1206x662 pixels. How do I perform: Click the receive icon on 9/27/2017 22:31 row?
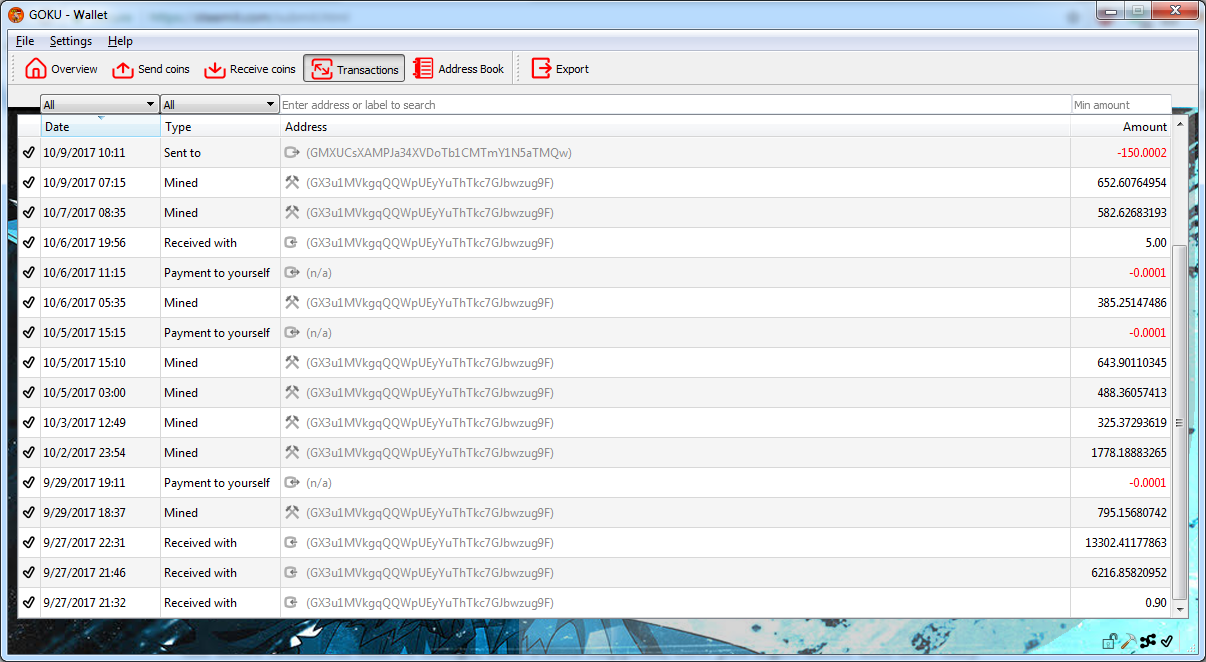pos(292,543)
